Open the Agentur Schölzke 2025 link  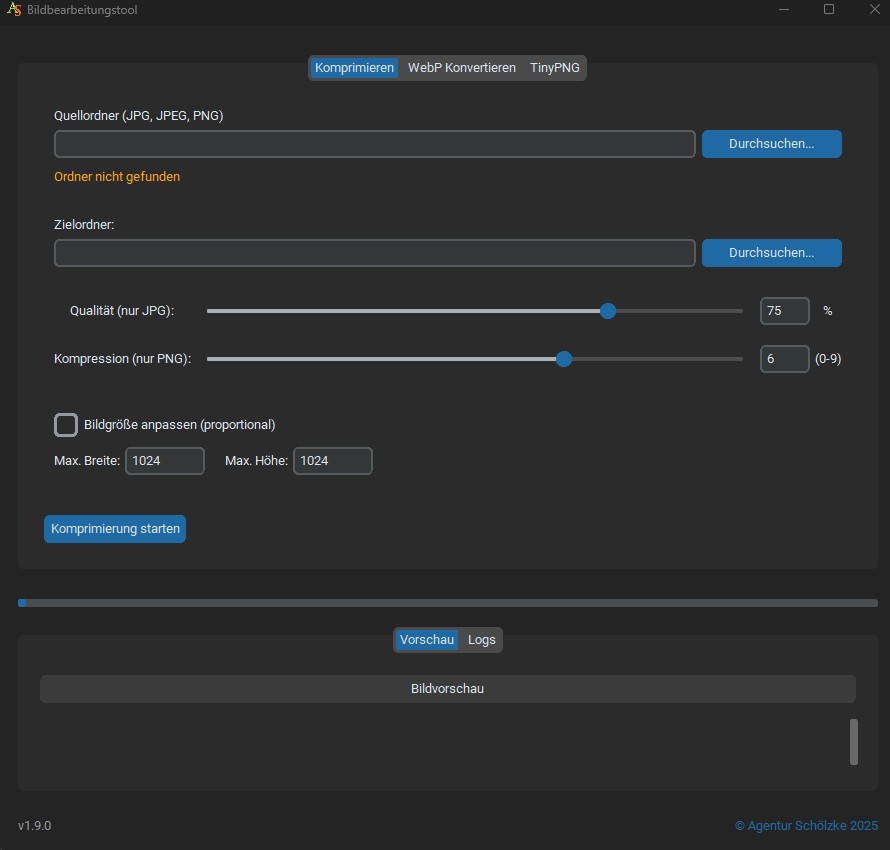(x=806, y=826)
